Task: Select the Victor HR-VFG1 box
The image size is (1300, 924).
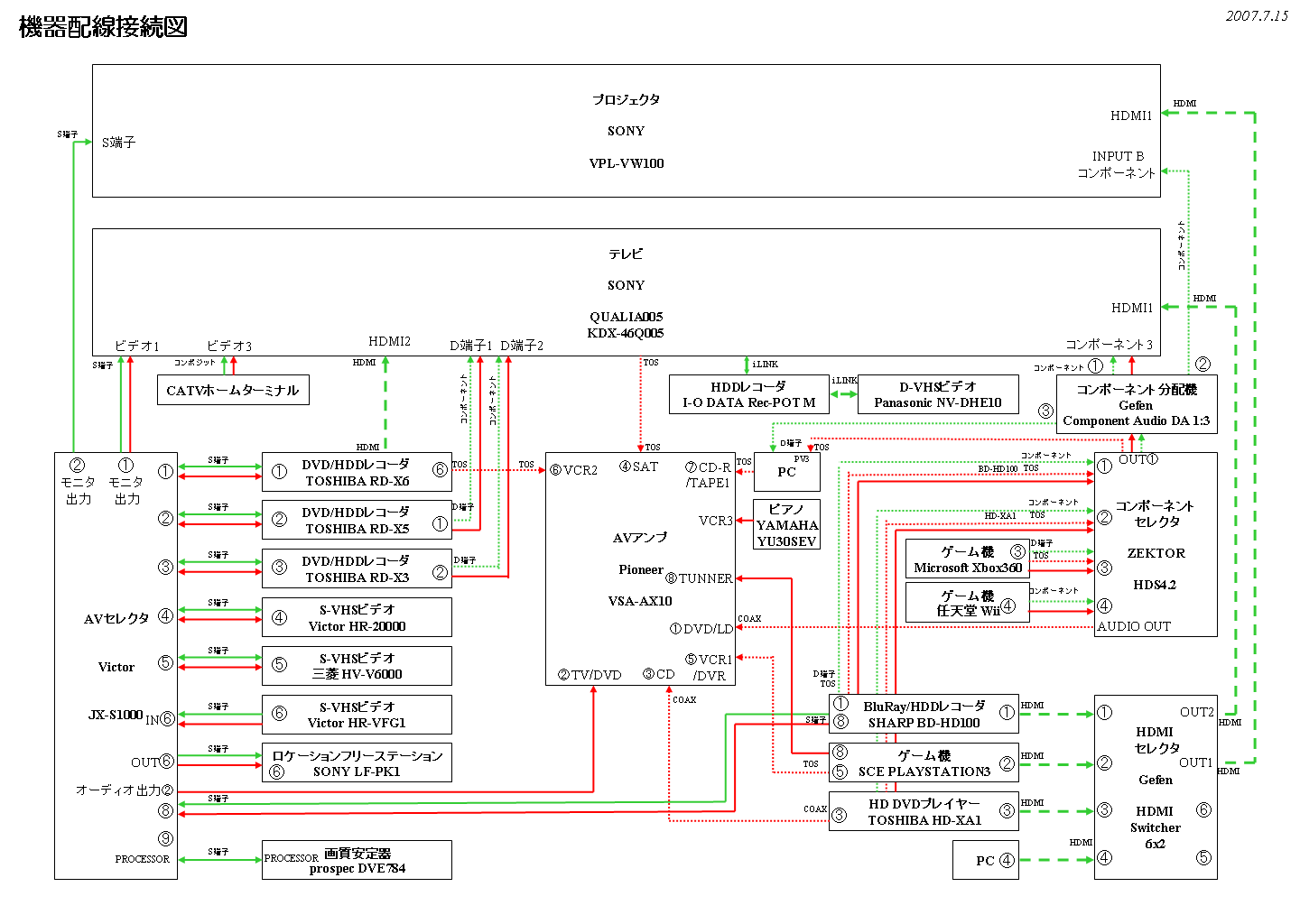Action: (x=357, y=715)
